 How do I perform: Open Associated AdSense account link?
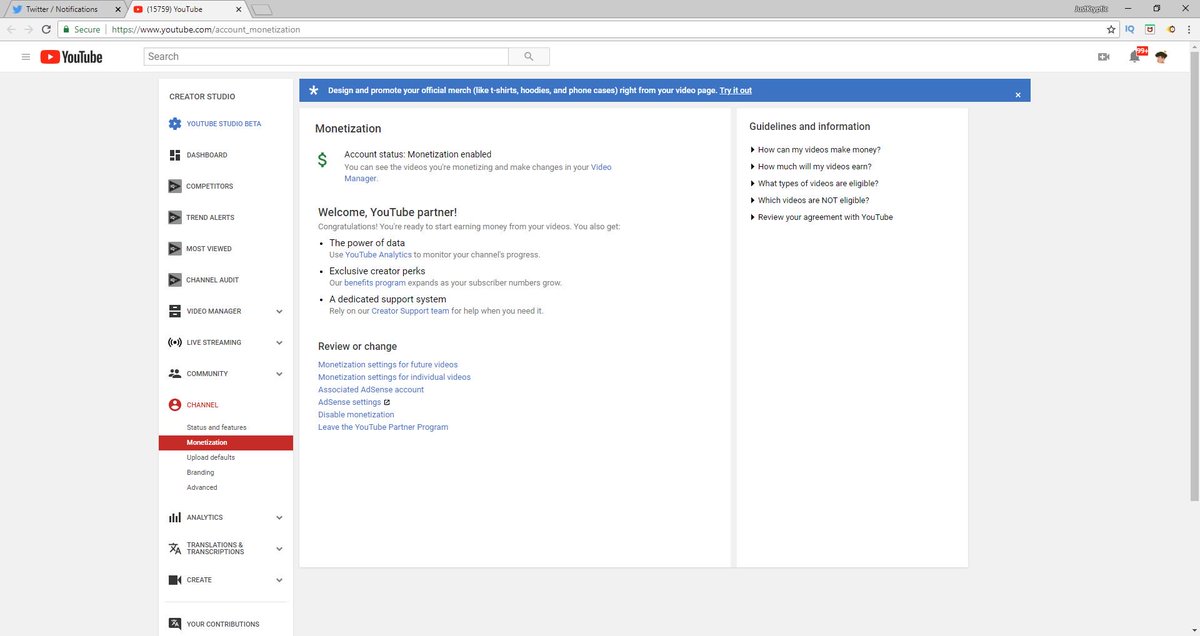[371, 390]
